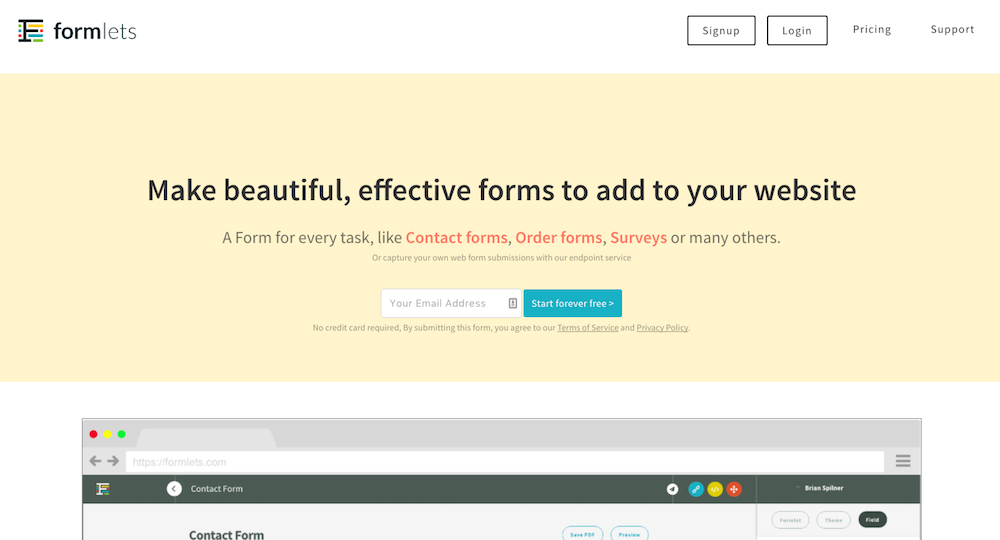This screenshot has height=540, width=1000.
Task: Switch to the Field tab
Action: [872, 520]
